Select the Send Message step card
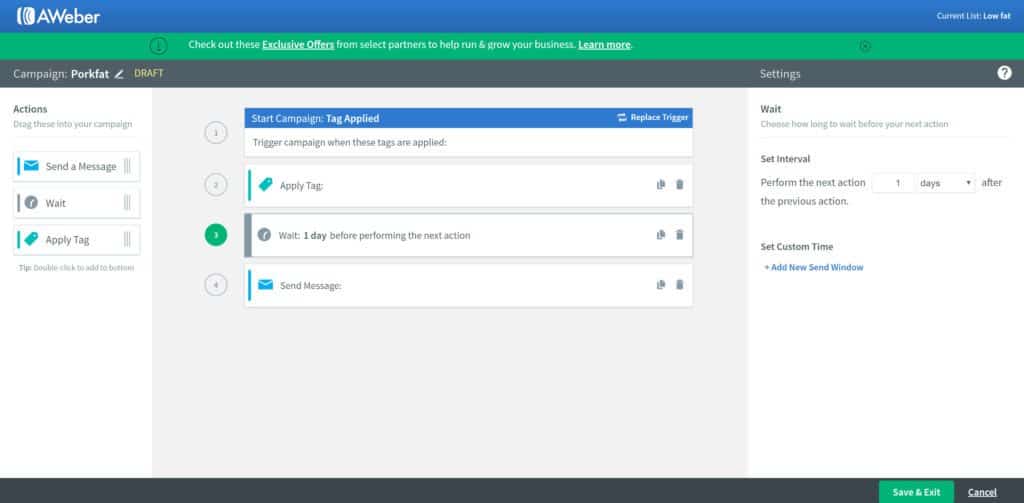 pyautogui.click(x=468, y=285)
